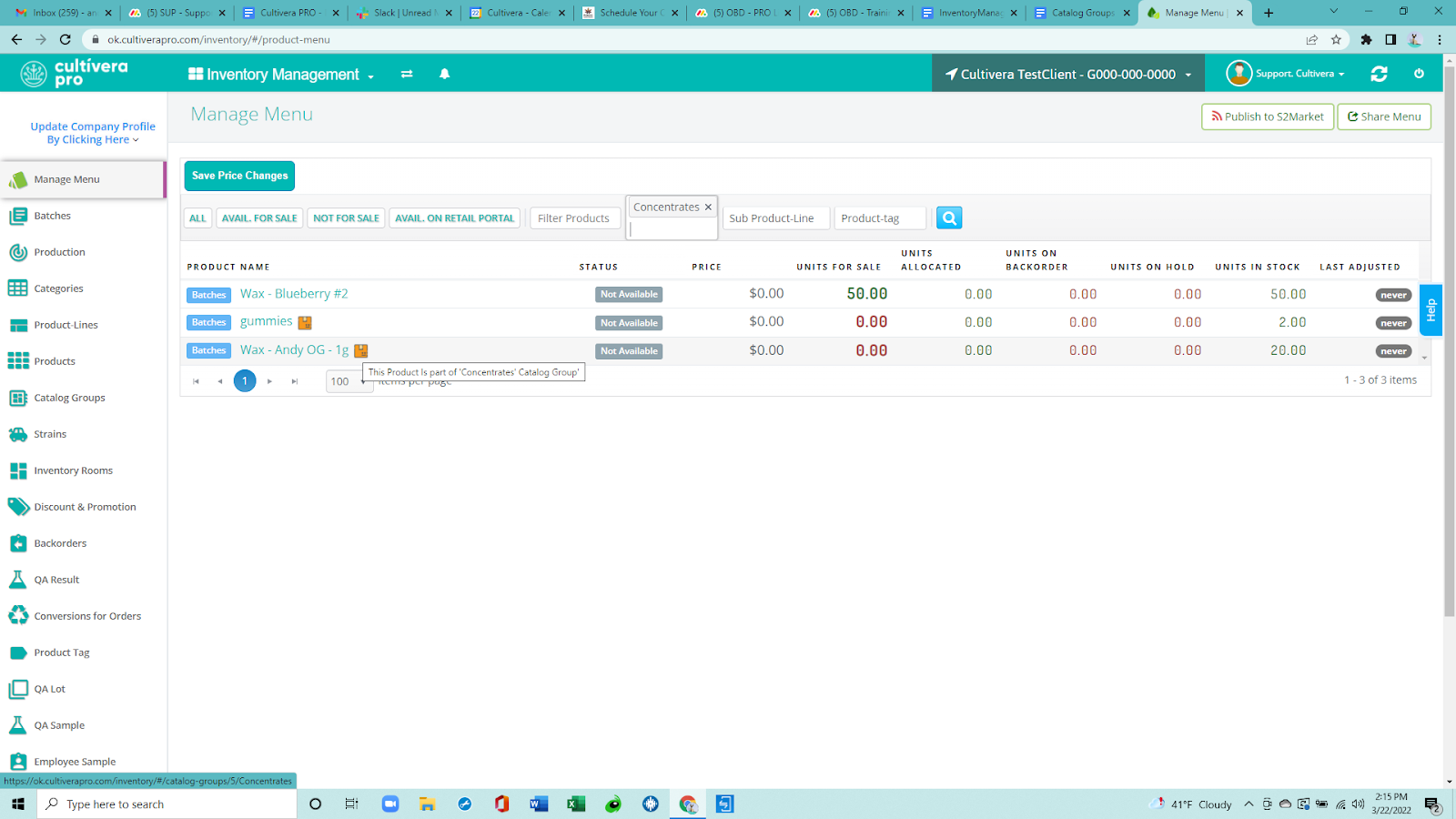Image resolution: width=1456 pixels, height=819 pixels.
Task: Open Batches for Wax - Blueberry #2
Action: click(208, 295)
